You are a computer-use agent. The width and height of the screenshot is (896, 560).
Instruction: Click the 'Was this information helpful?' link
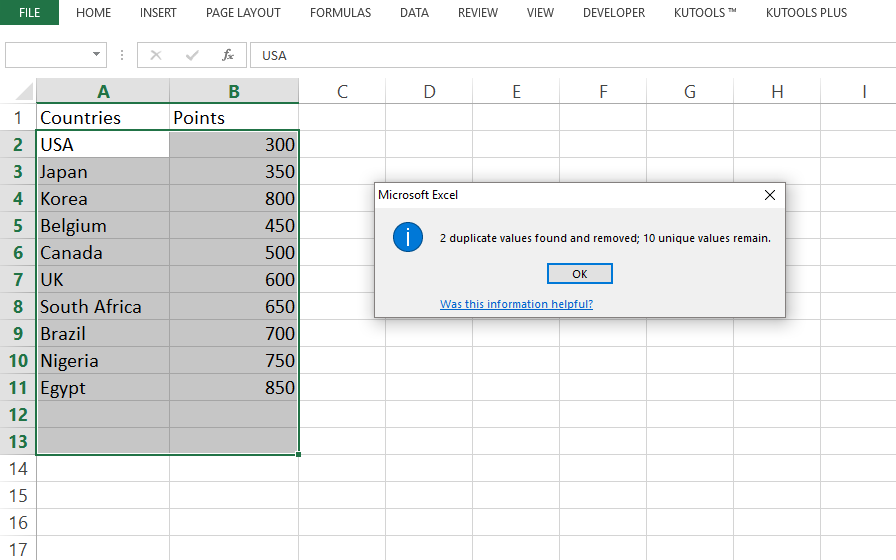pos(516,304)
